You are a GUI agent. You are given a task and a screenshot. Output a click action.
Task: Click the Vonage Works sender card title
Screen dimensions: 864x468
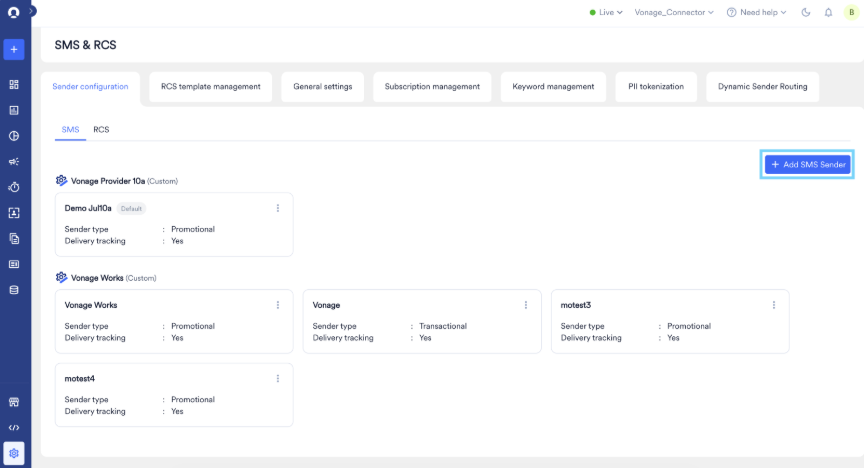[91, 305]
